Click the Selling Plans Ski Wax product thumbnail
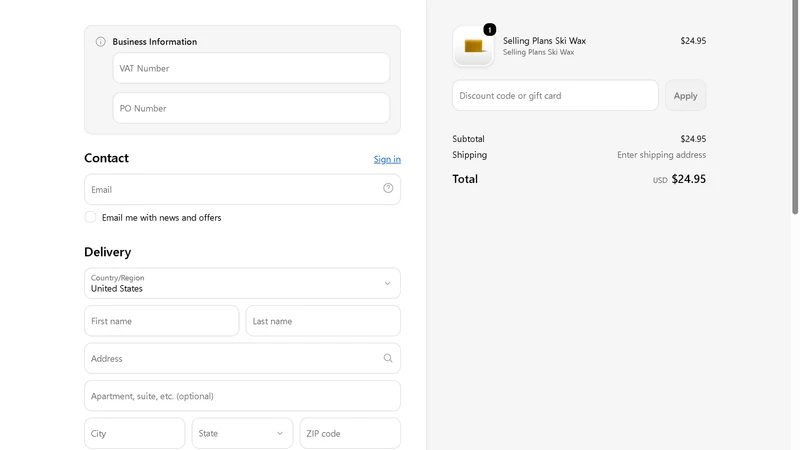800x450 pixels. 473,46
